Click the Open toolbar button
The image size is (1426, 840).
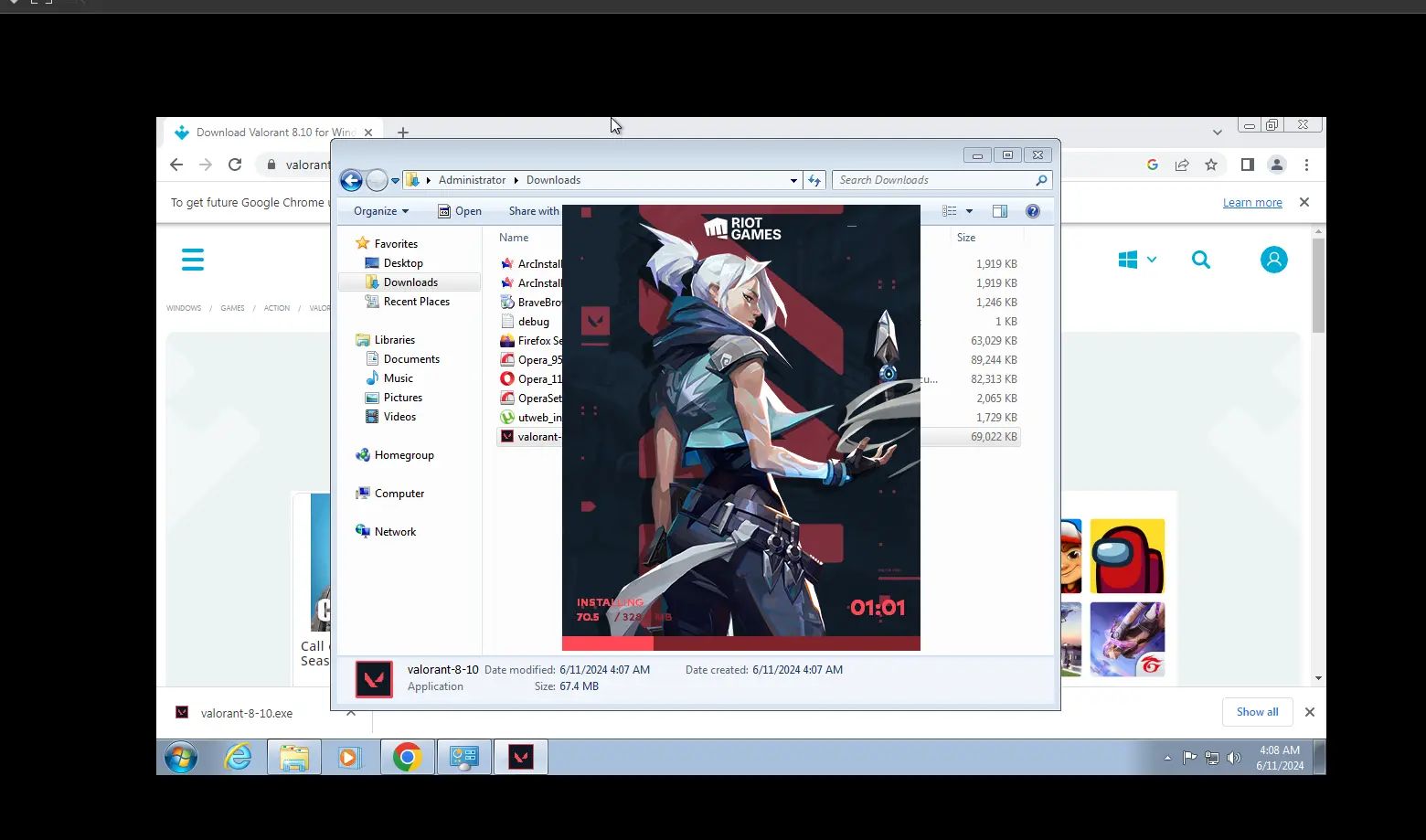[x=460, y=211]
